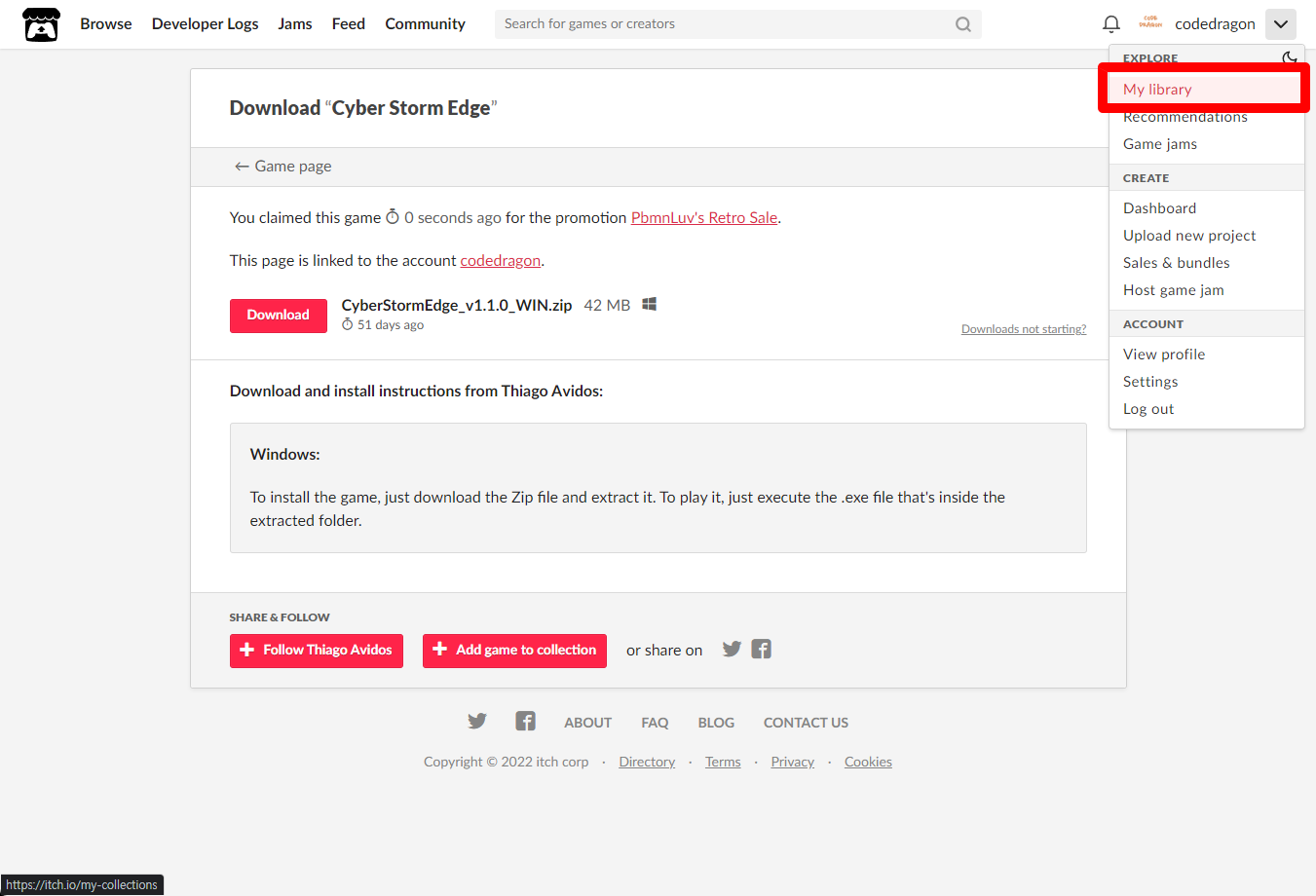This screenshot has width=1316, height=896.
Task: Open Developer Logs page
Action: (206, 23)
